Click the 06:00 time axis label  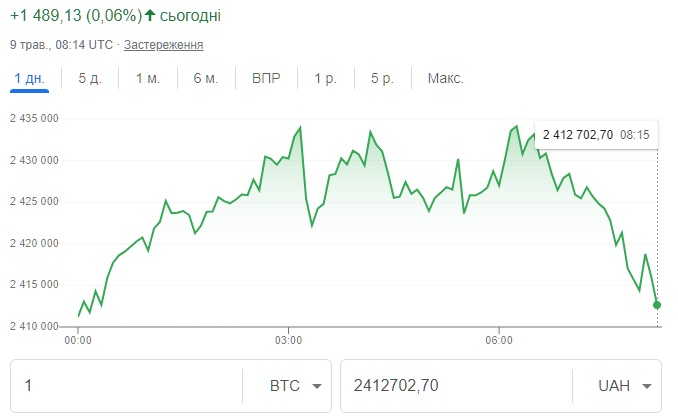[x=499, y=341]
